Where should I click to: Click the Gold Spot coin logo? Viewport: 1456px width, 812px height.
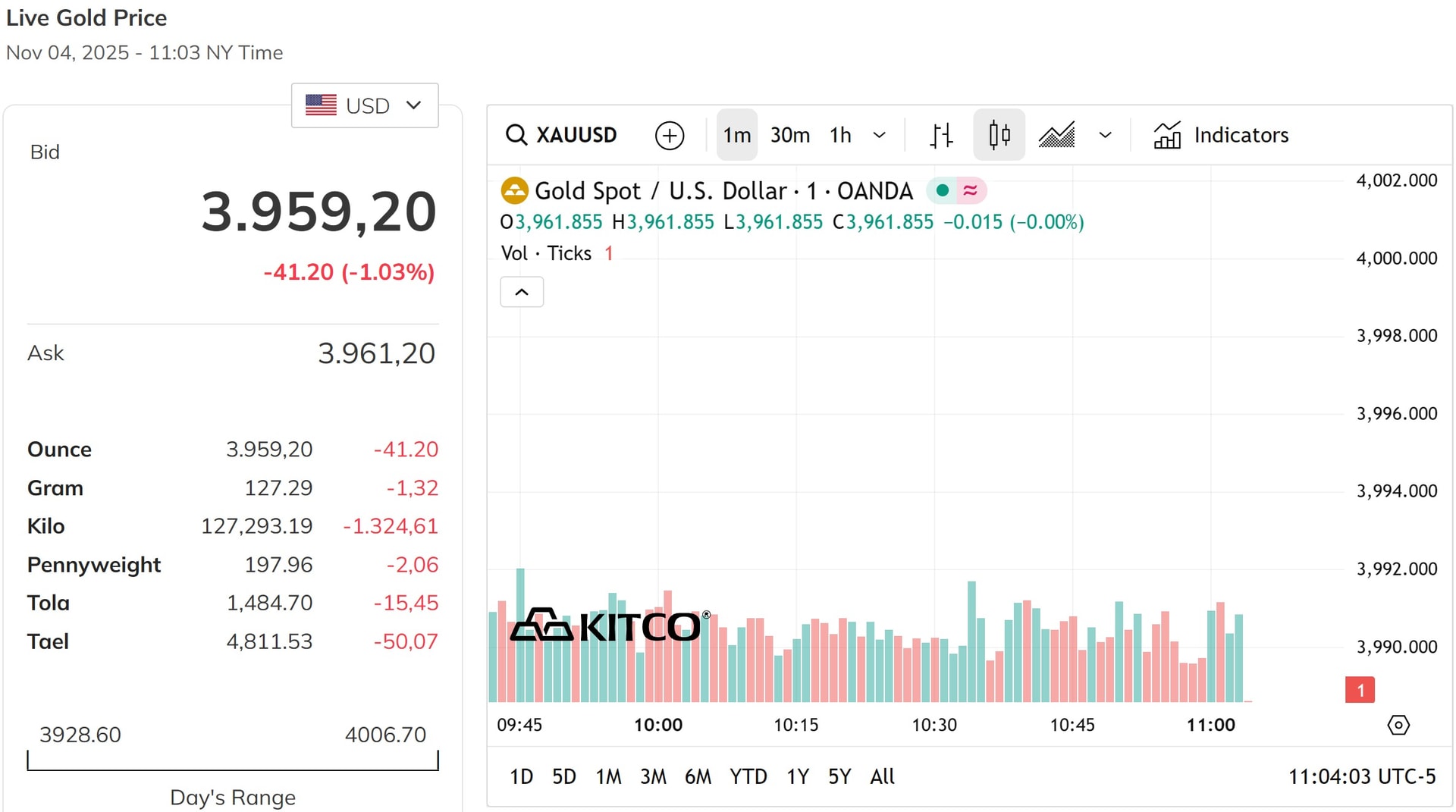[x=514, y=191]
